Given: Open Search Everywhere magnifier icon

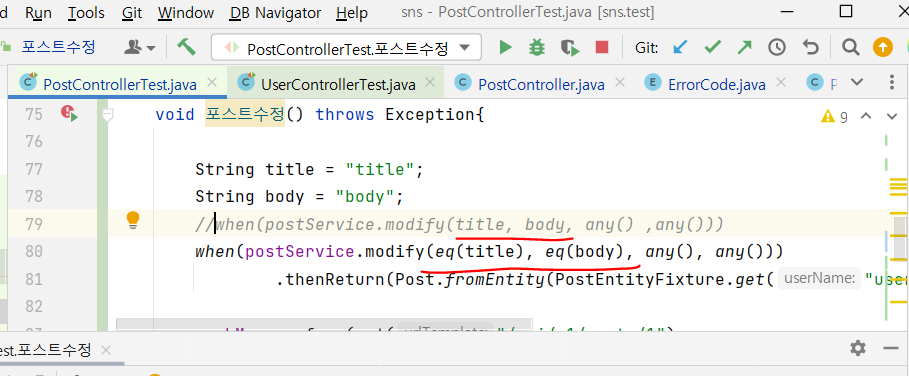Looking at the screenshot, I should (850, 47).
